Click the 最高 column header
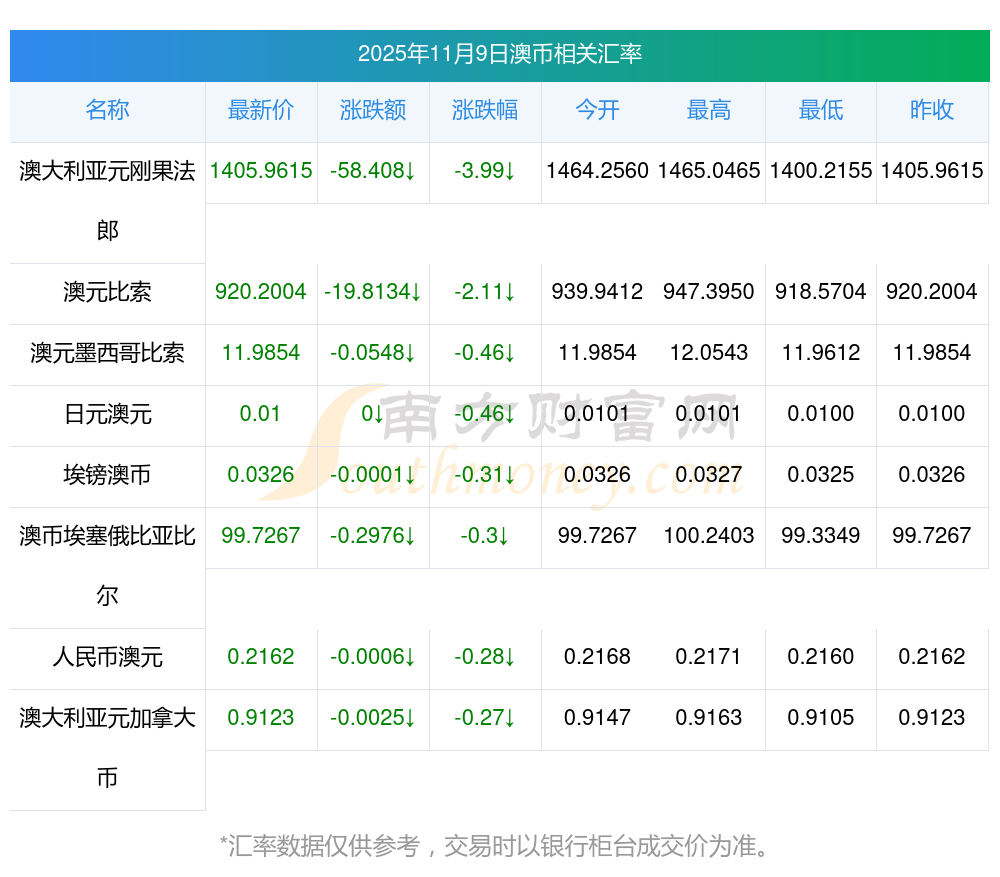 pos(709,111)
